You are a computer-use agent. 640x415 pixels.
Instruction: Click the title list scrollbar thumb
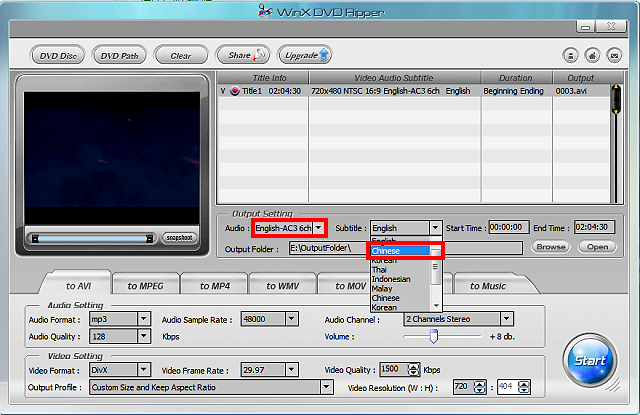(616, 99)
